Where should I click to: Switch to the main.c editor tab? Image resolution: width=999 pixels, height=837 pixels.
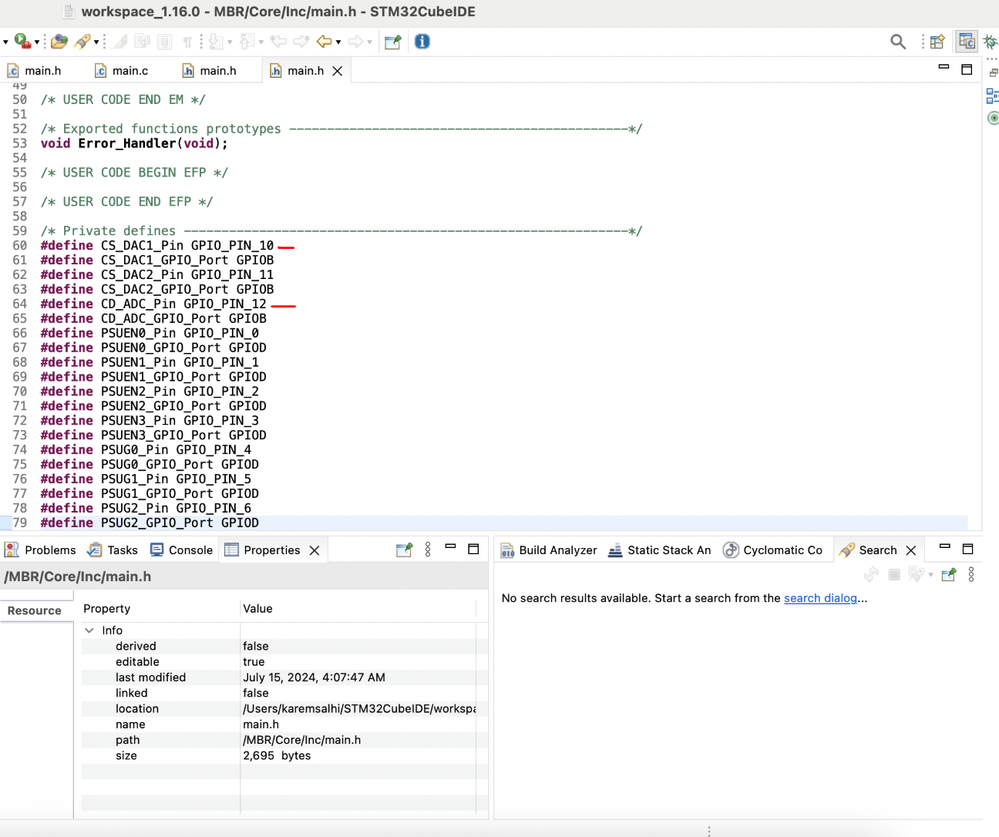coord(130,71)
